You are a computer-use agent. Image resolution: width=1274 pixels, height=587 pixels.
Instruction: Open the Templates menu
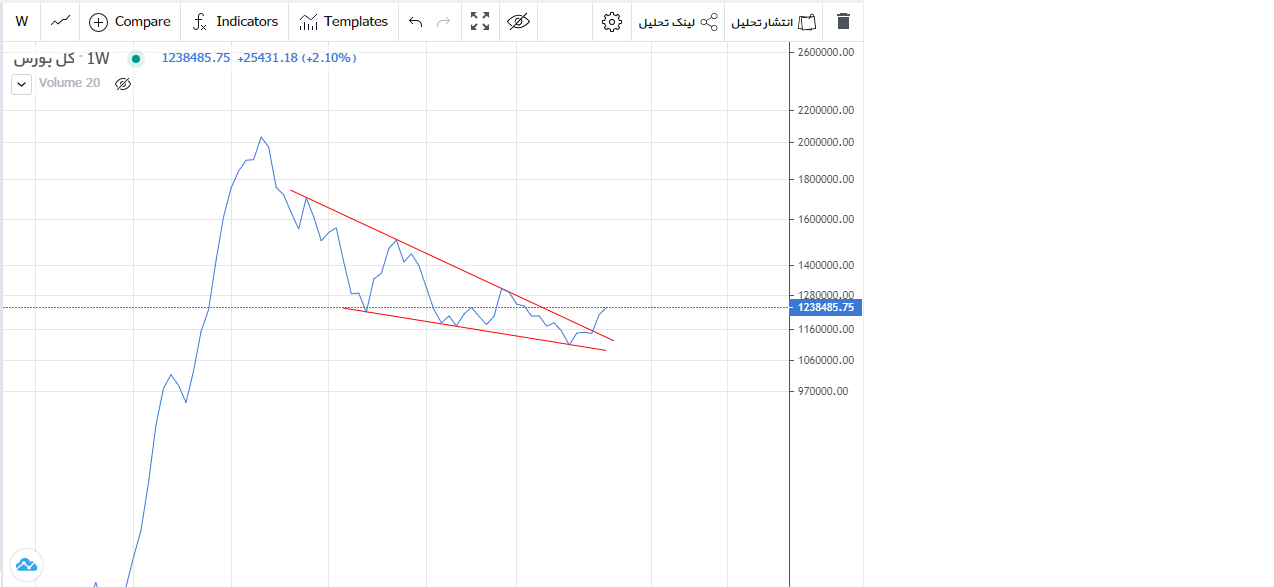point(343,21)
